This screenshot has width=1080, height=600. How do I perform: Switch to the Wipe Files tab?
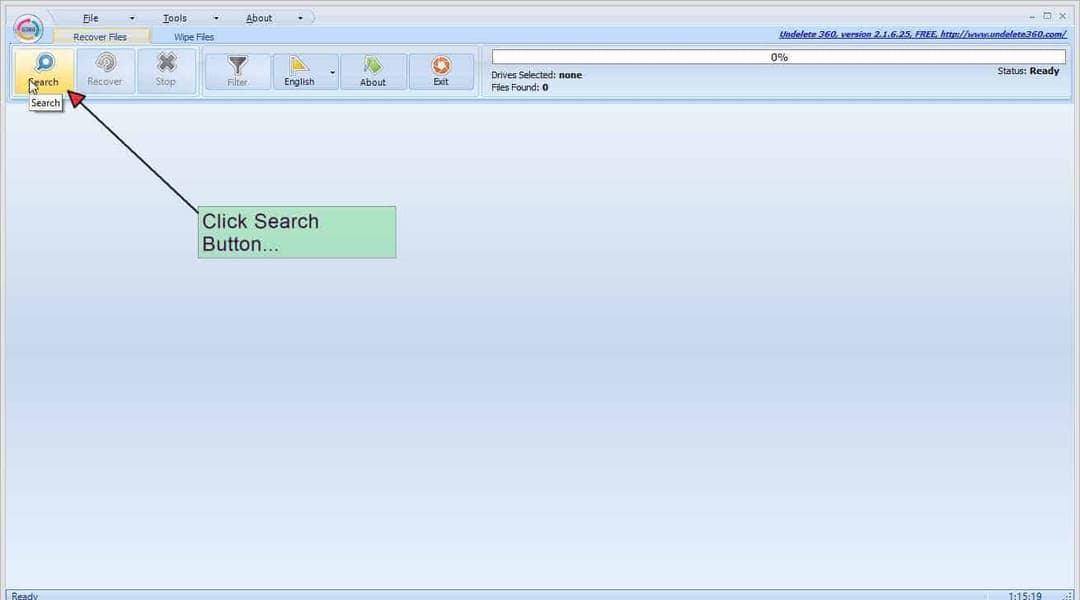coord(194,37)
